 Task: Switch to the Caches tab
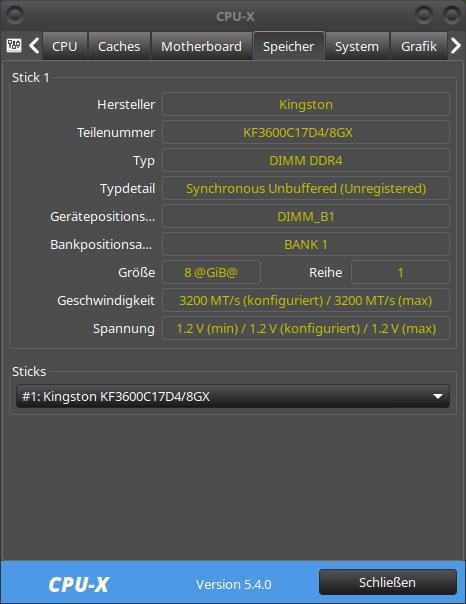(119, 46)
